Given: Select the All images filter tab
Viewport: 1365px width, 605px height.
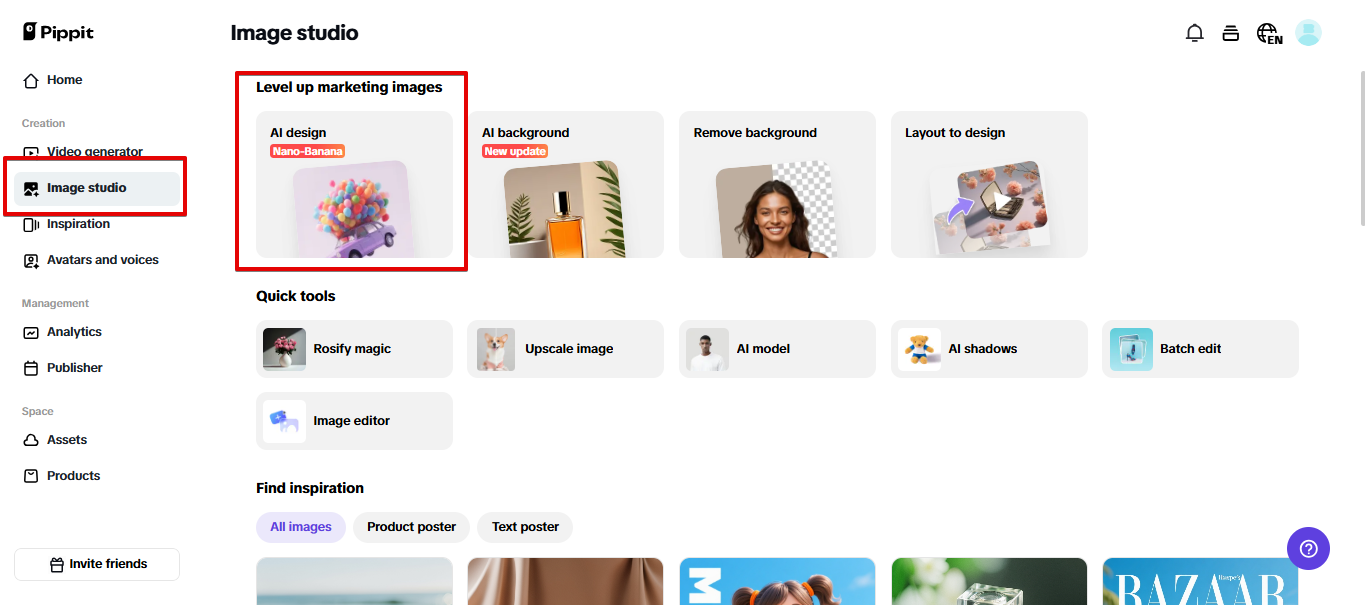Looking at the screenshot, I should [301, 527].
